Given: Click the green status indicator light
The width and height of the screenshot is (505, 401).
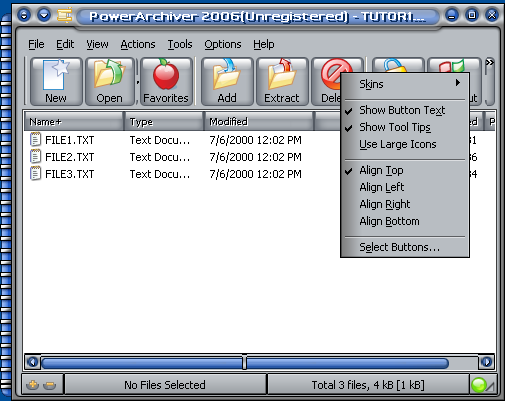Looking at the screenshot, I should 479,385.
